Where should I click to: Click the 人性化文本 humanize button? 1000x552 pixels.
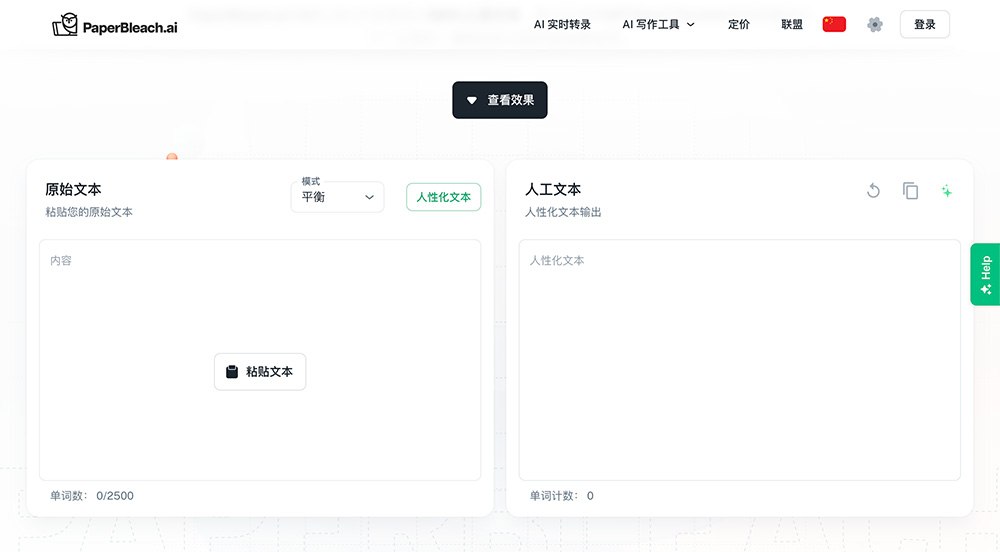443,197
